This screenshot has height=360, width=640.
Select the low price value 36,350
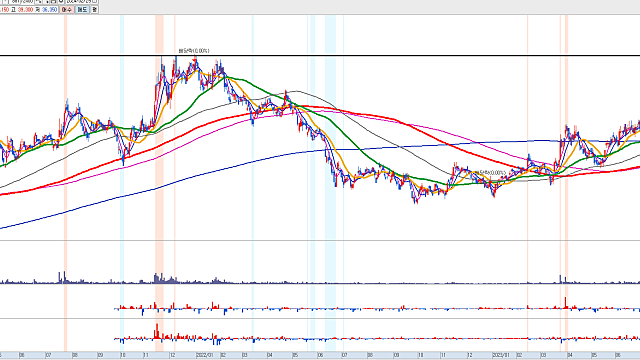(49, 9)
